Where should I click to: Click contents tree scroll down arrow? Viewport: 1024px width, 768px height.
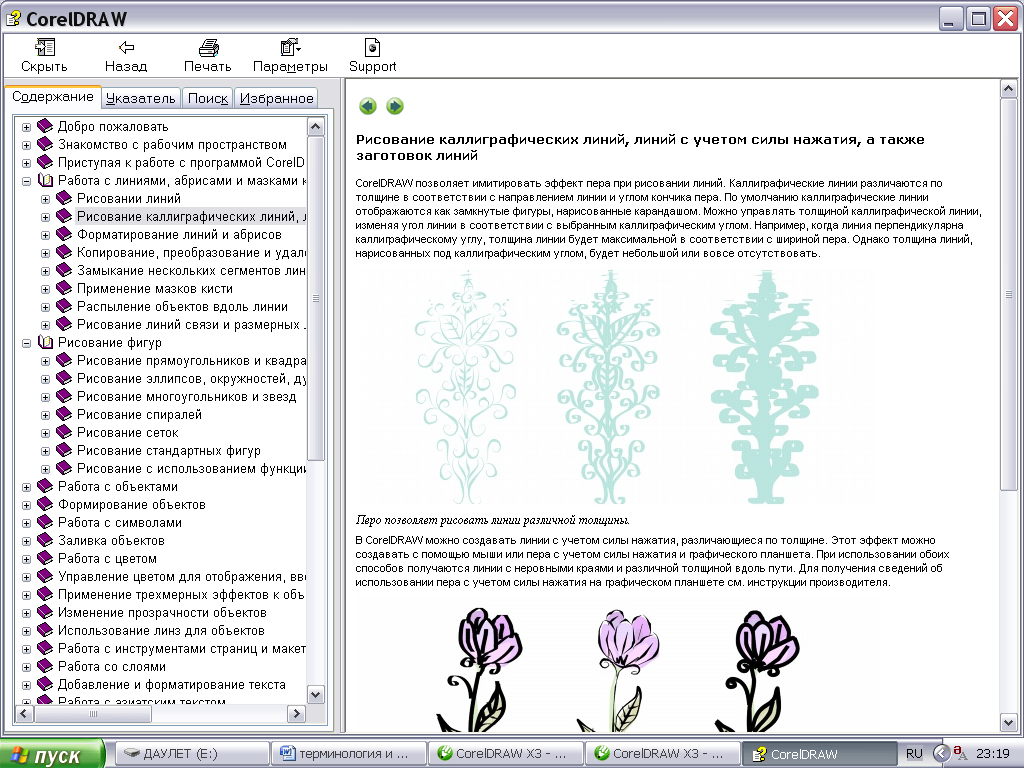click(315, 695)
